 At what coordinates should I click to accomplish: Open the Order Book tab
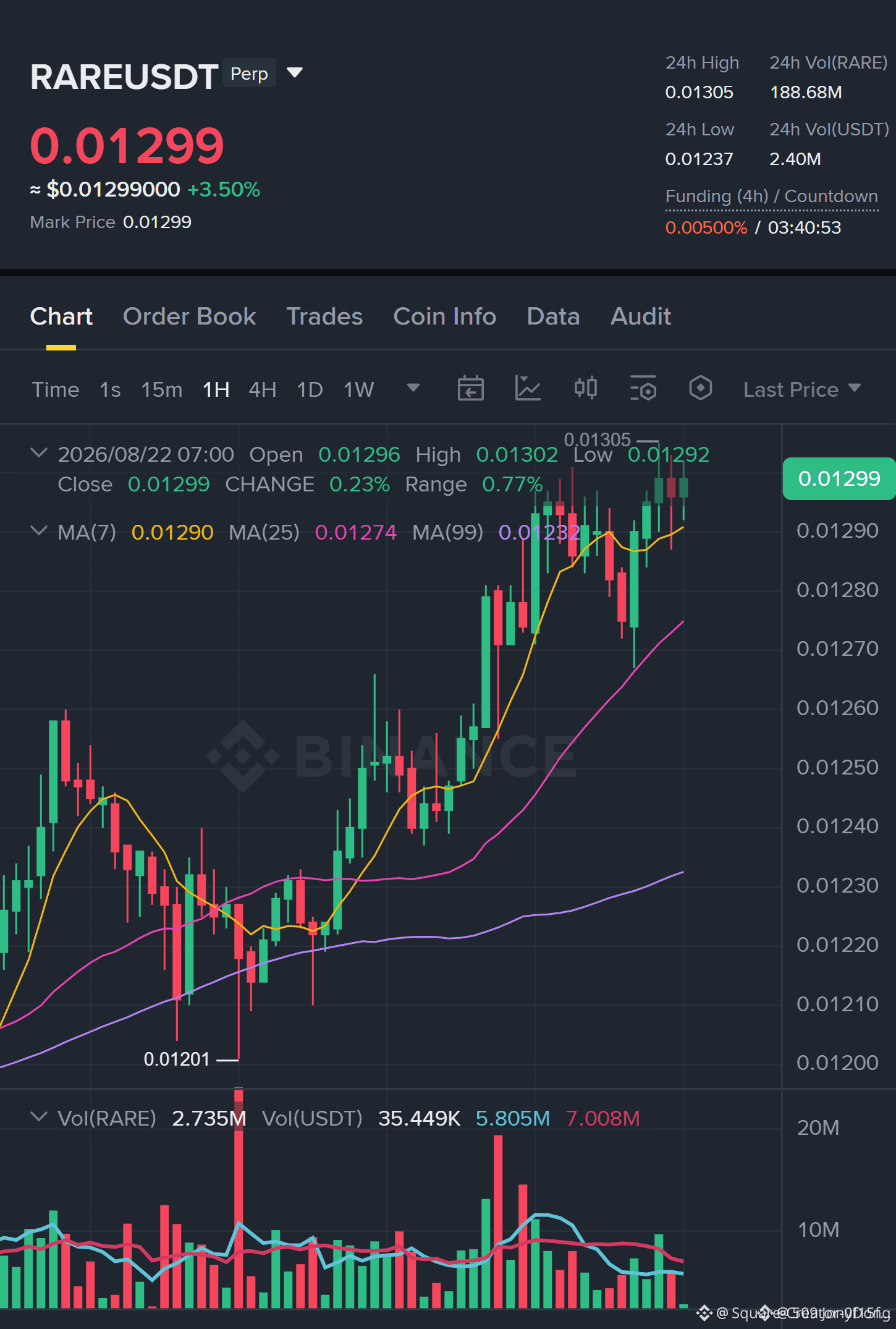point(189,316)
